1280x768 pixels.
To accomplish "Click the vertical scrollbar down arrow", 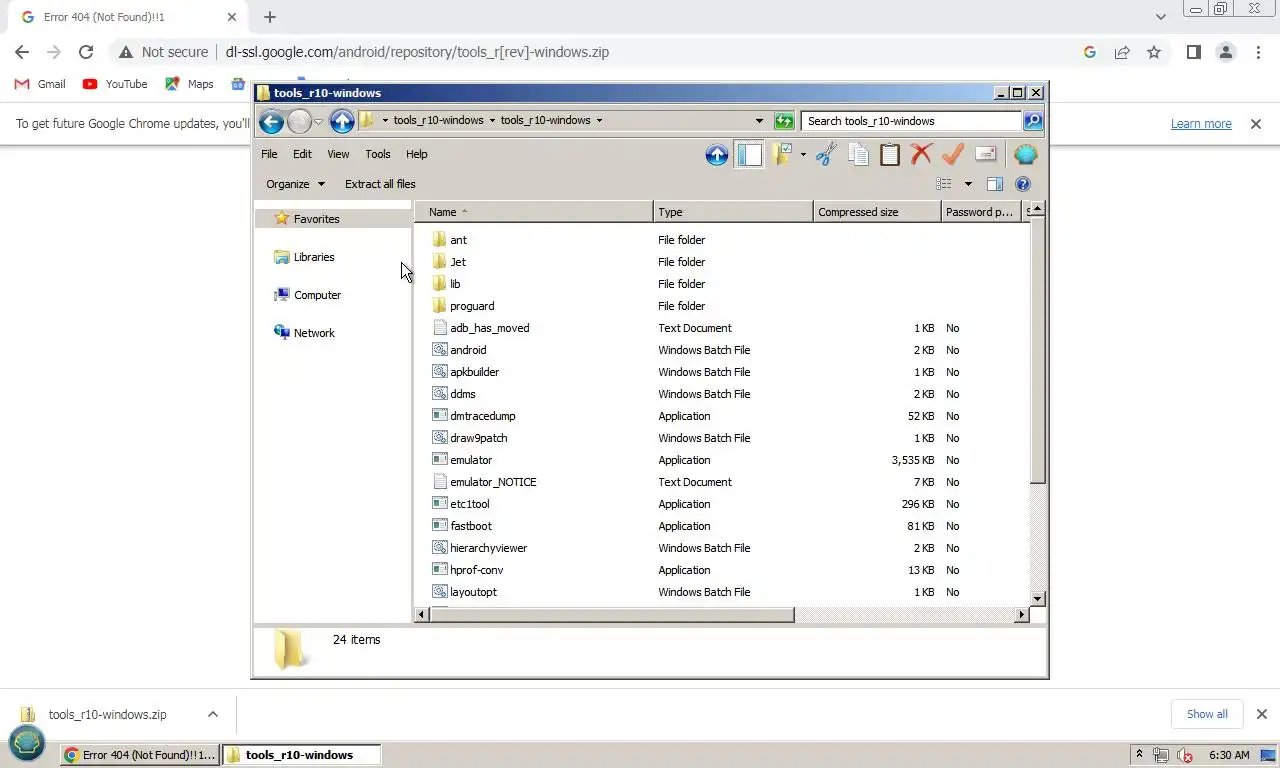I will [1037, 598].
